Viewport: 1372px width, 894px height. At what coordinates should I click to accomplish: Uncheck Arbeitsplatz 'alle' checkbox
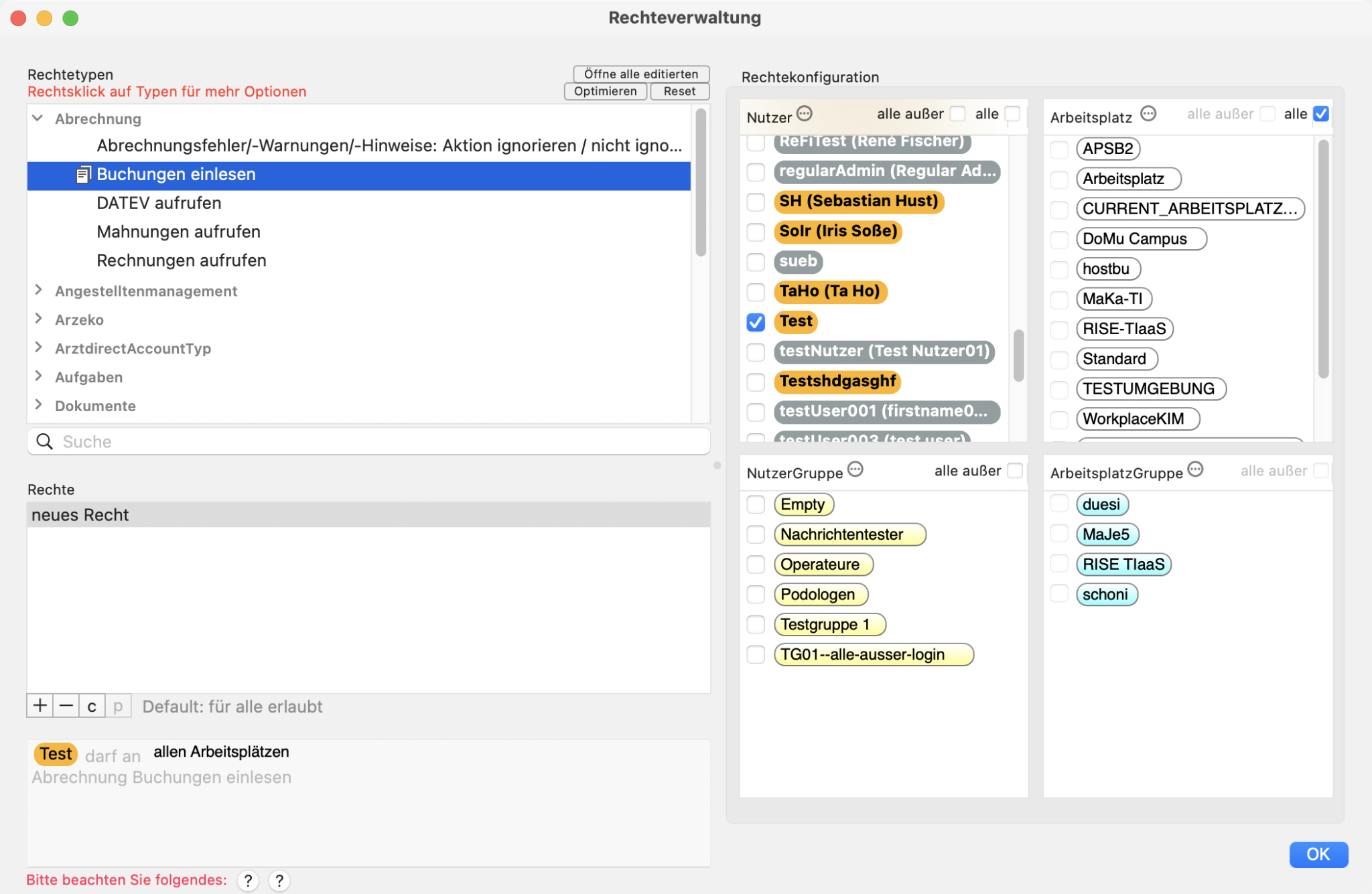[1321, 114]
